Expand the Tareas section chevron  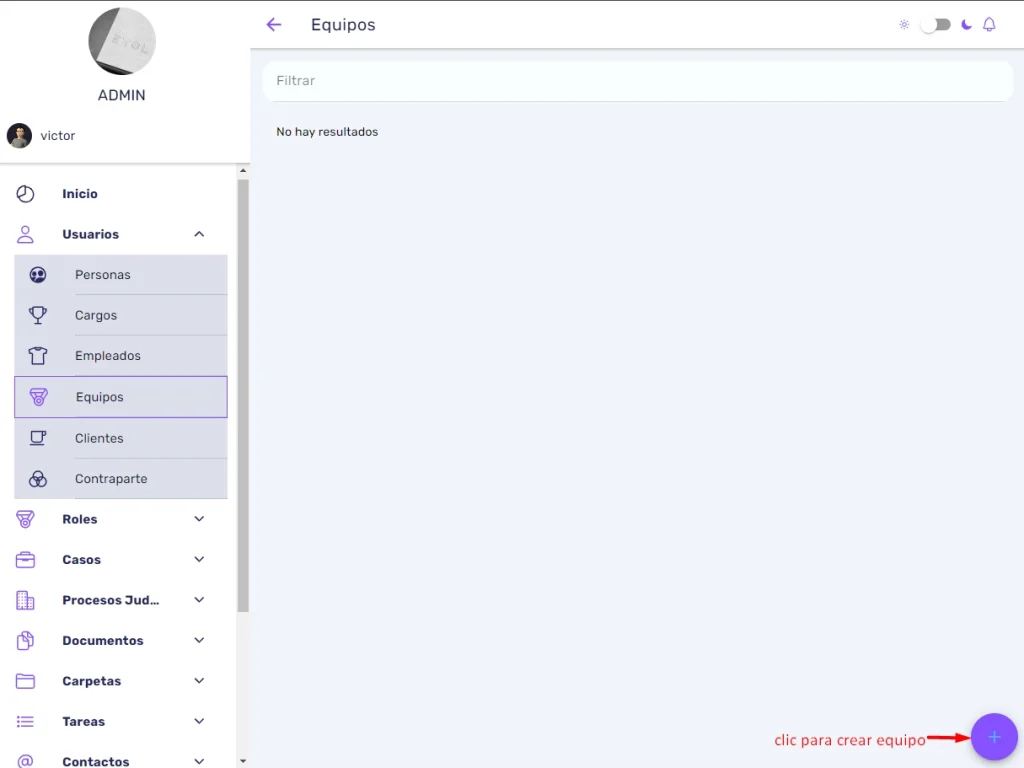click(x=199, y=722)
